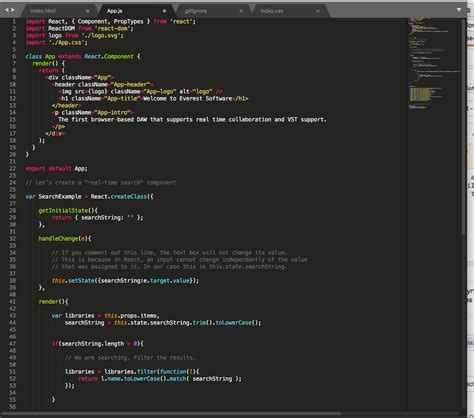Click "Welcome to Everest Software" heading text

tap(188, 98)
